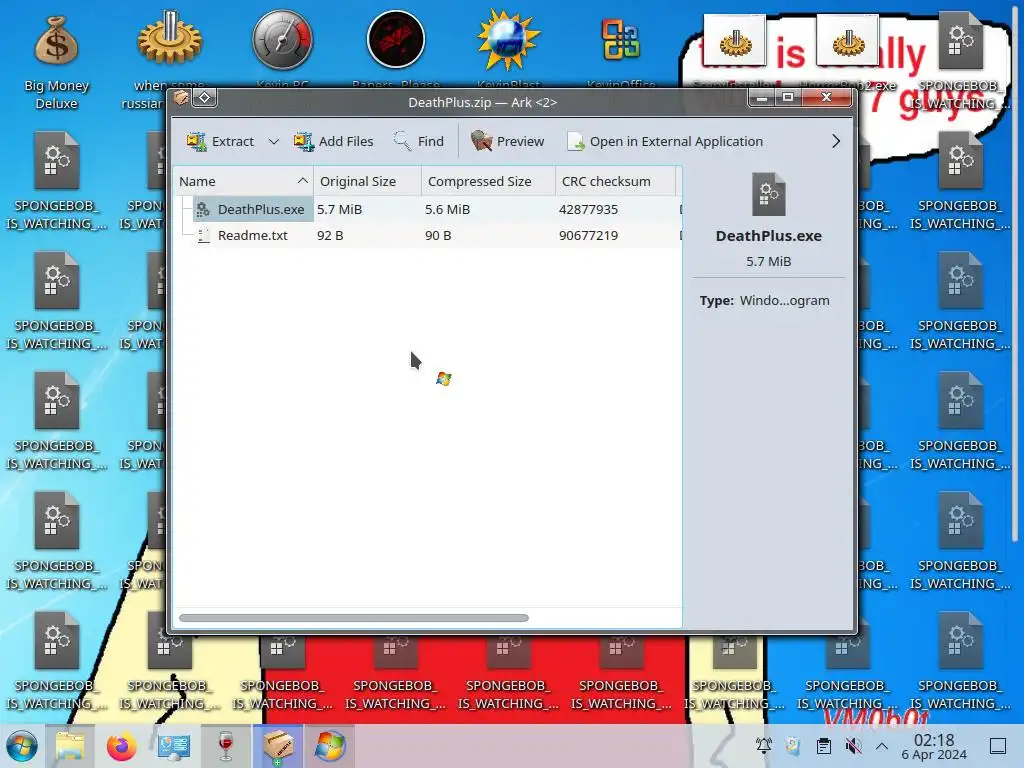
Task: Click the large DeathPlus.exe icon in info panel
Action: pos(769,194)
